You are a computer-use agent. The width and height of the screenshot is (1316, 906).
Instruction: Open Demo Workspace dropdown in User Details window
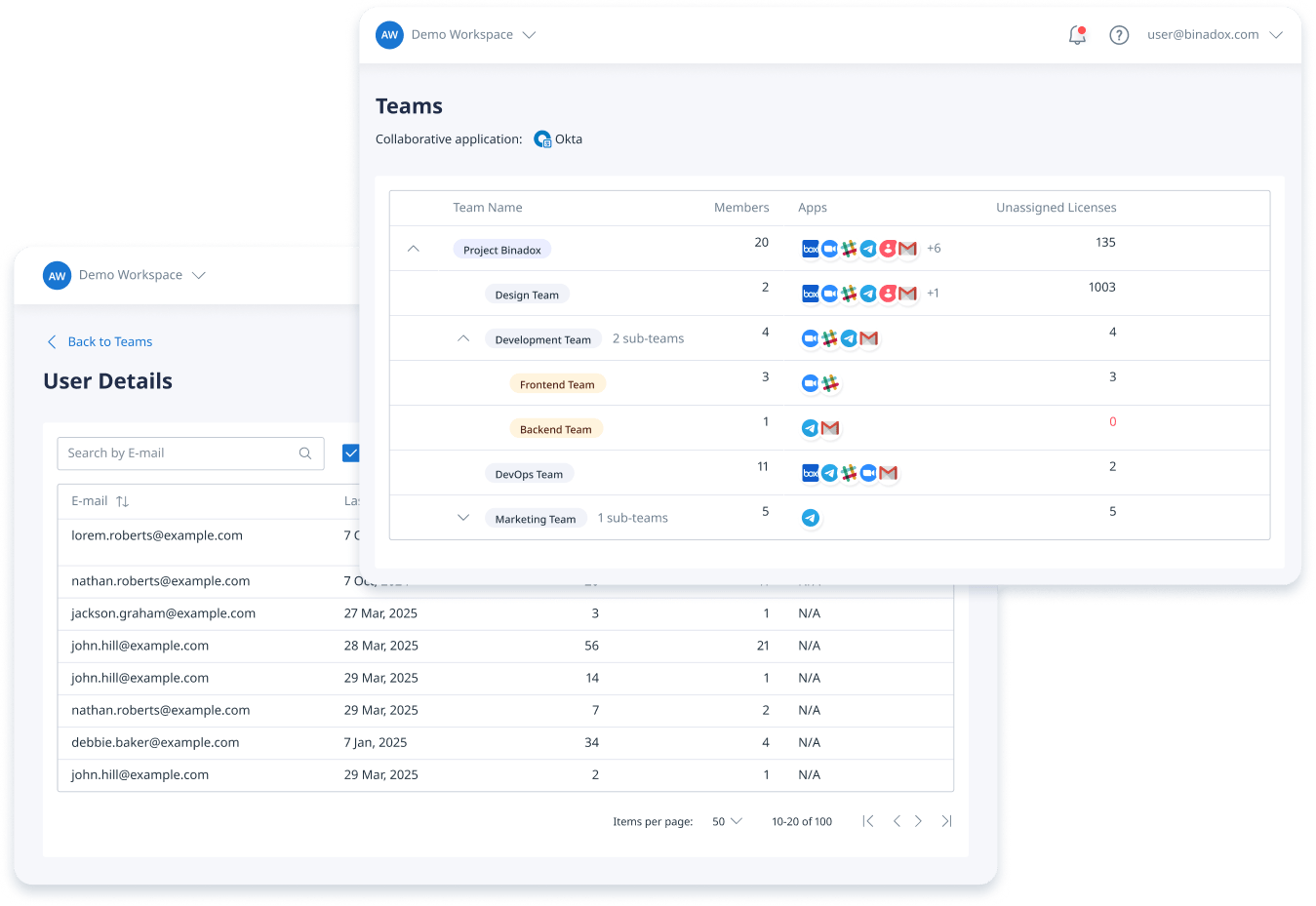coord(142,275)
